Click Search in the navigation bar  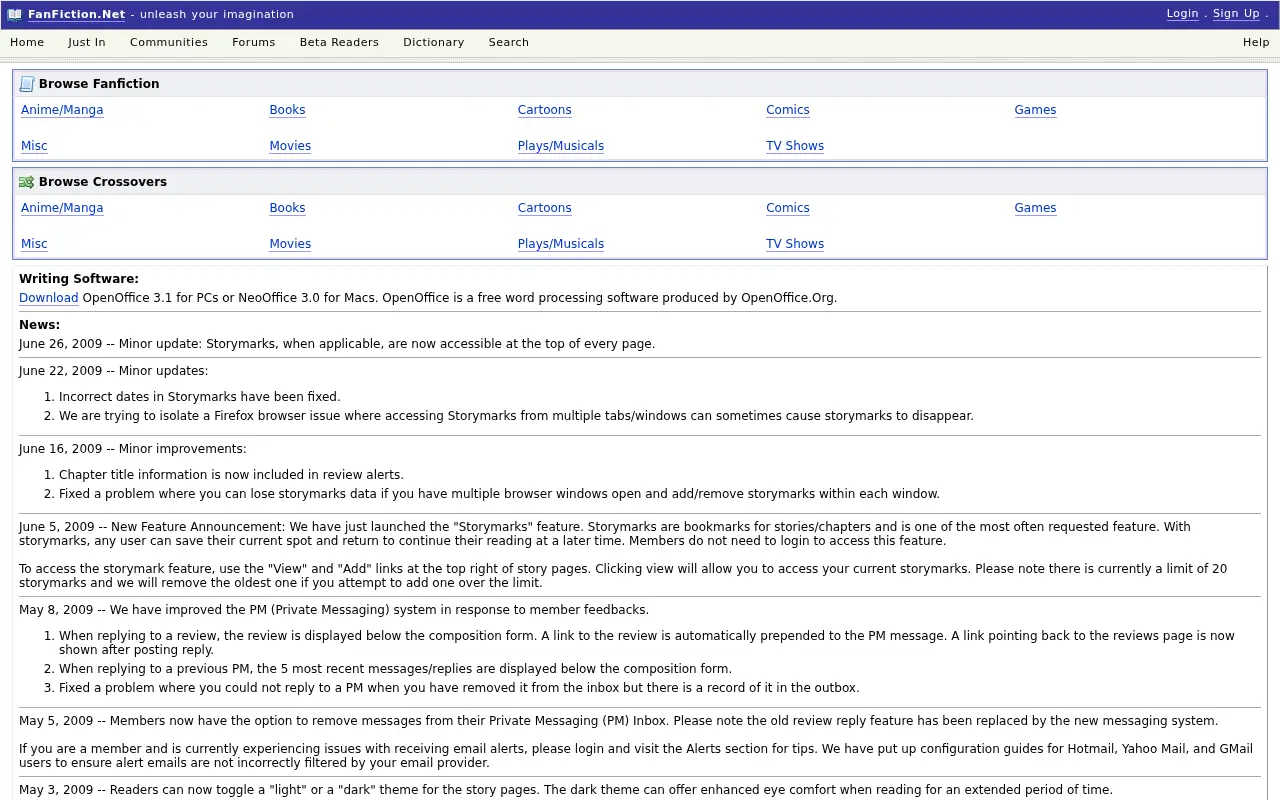[509, 42]
